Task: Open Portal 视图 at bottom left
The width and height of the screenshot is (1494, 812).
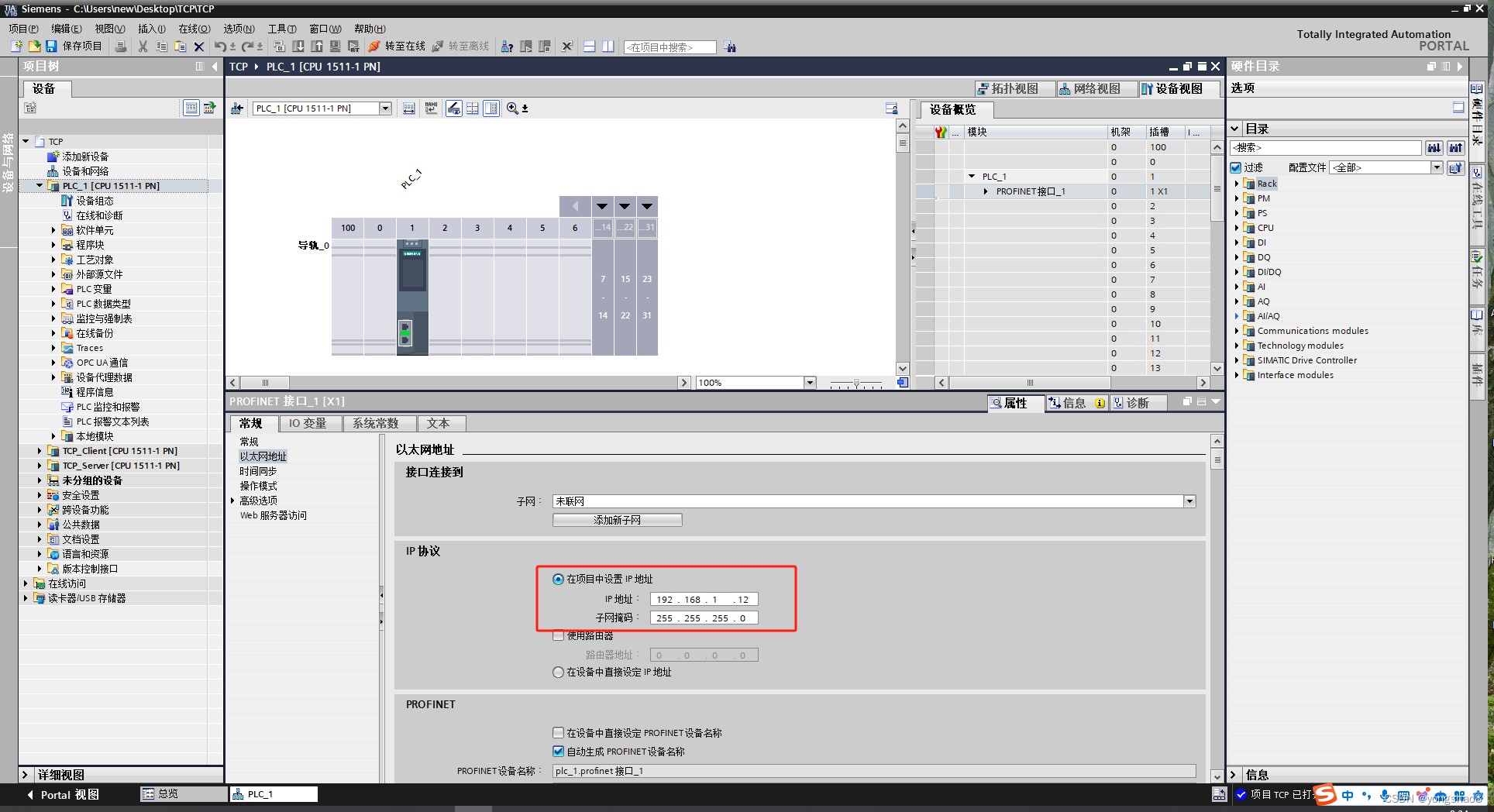Action: tap(64, 795)
